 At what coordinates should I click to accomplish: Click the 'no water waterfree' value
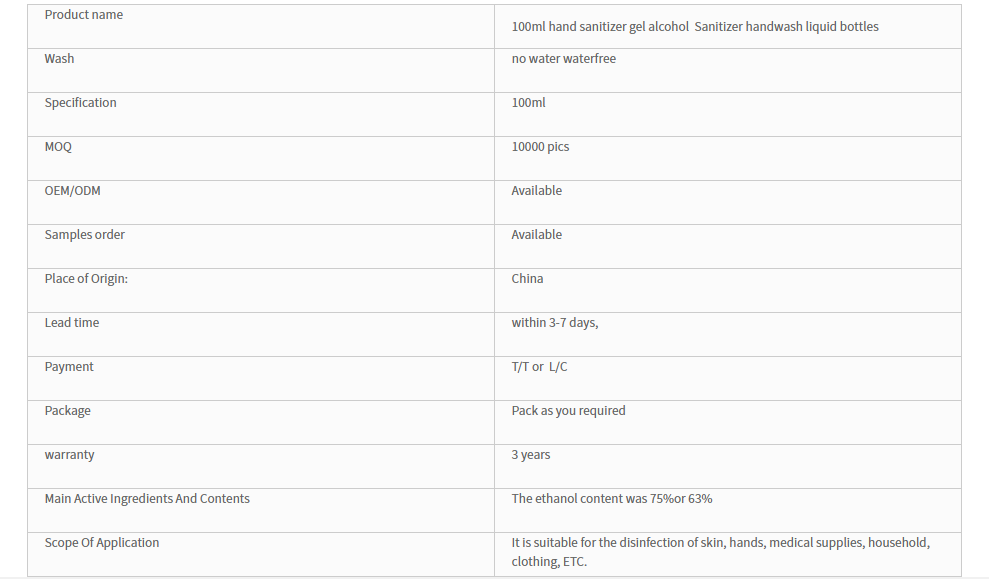[x=563, y=59]
